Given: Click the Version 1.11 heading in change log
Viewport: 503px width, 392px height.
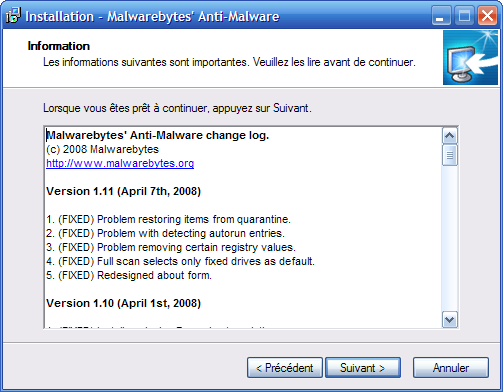Looking at the screenshot, I should [123, 191].
